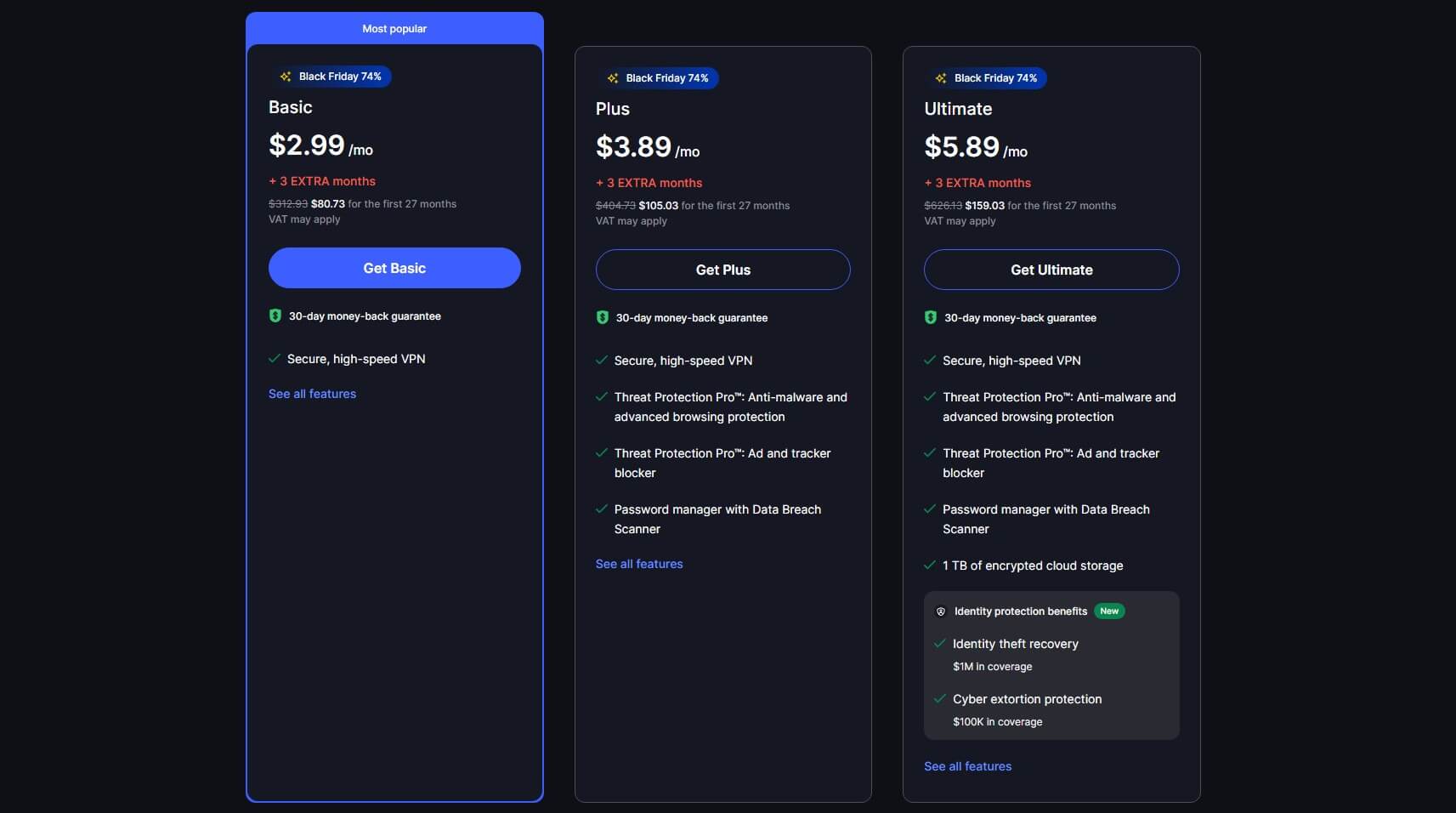Click the shield icon beside Ultimate's money-back guarantee
Viewport: 1456px width, 813px height.
point(930,317)
